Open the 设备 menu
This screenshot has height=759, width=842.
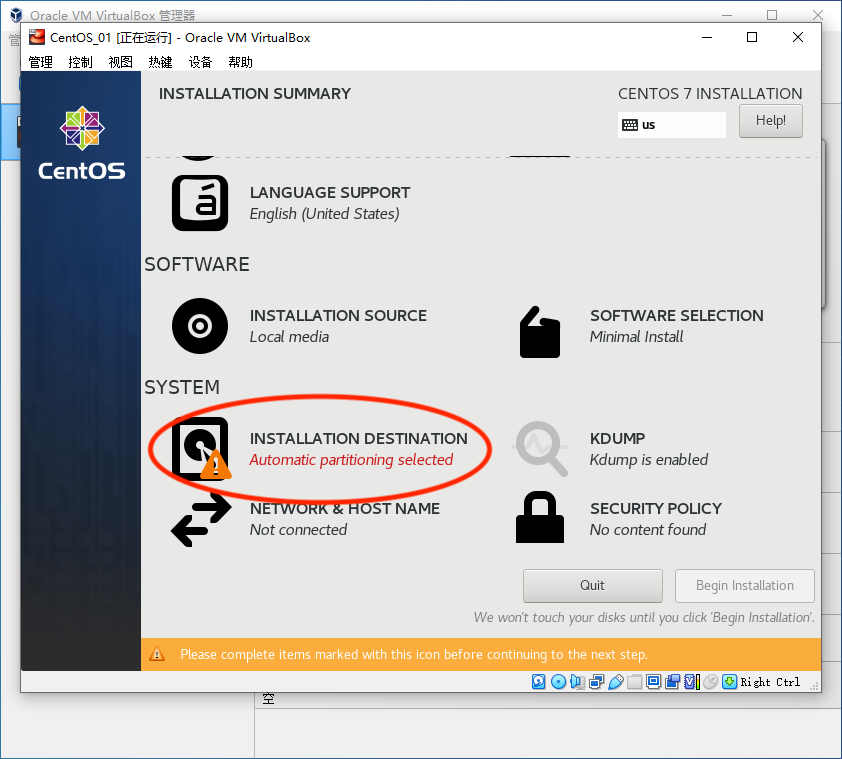200,62
